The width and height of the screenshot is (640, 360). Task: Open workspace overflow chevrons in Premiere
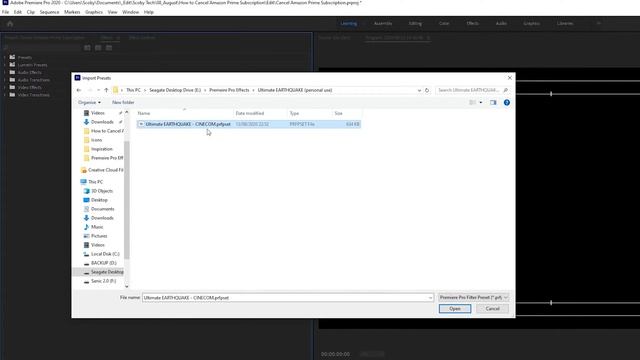599,24
